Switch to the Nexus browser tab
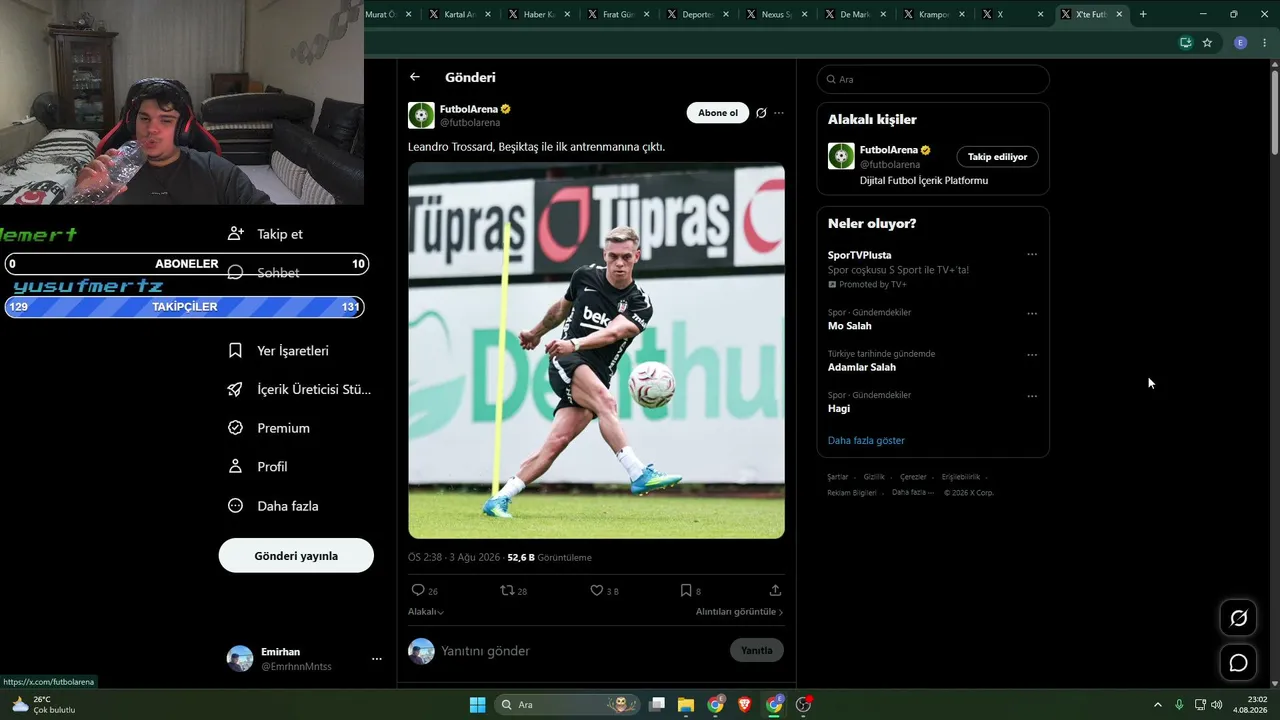Viewport: 1280px width, 720px height. tap(775, 15)
